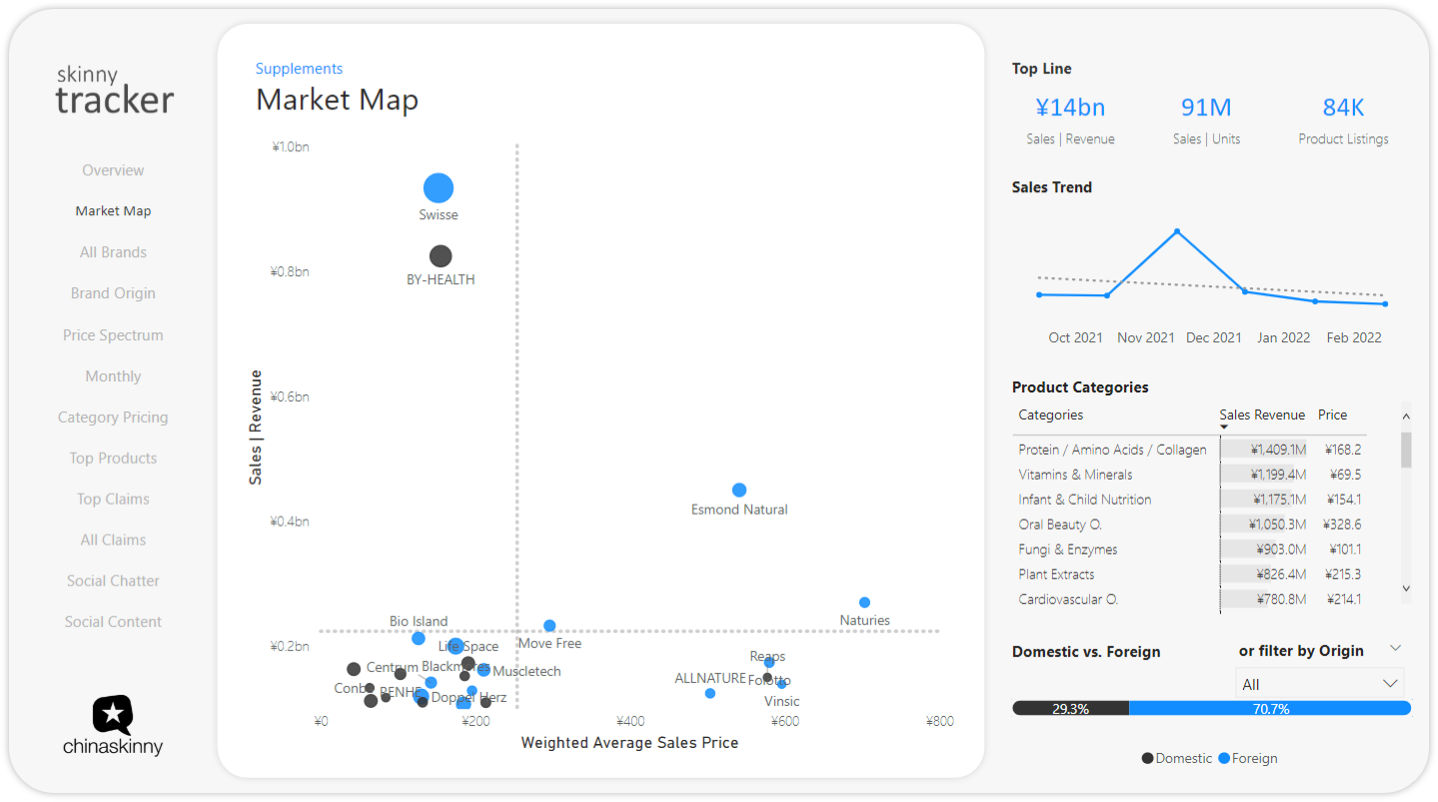Image resolution: width=1438 pixels, height=802 pixels.
Task: Open the origin filter dropdown showing All
Action: pos(1320,684)
